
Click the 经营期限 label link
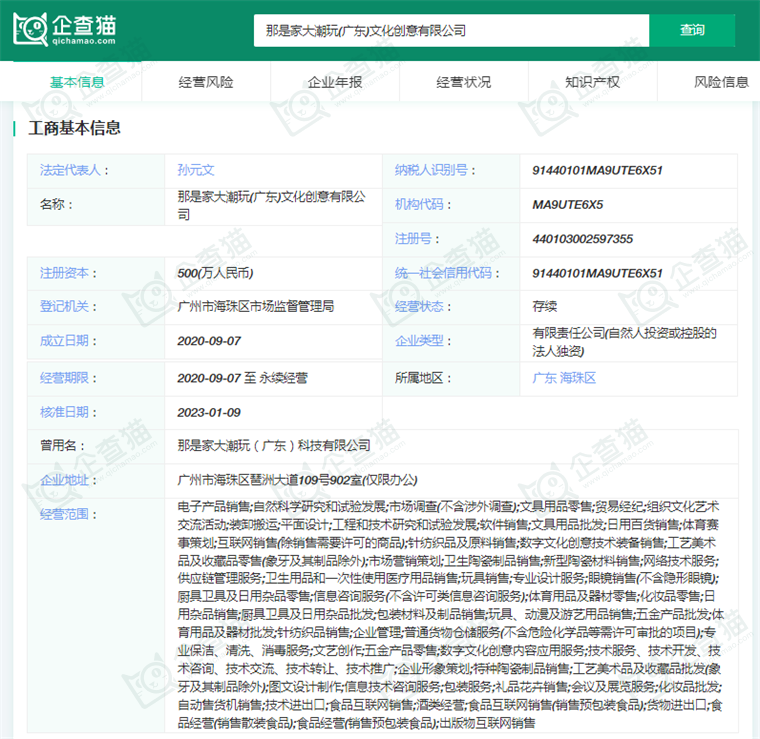click(64, 378)
